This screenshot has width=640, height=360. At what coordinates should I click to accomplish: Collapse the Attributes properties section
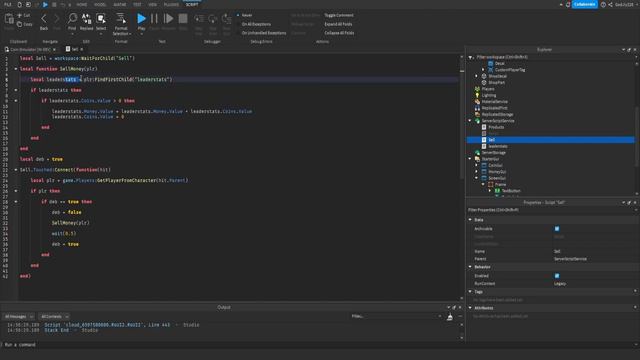(x=470, y=308)
